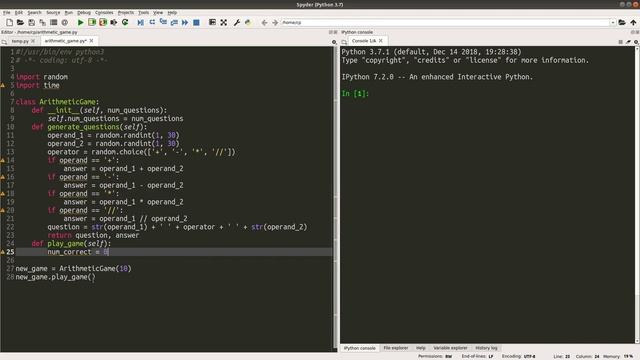Viewport: 640px width, 360px height.
Task: Open the Run menu
Action: point(69,13)
